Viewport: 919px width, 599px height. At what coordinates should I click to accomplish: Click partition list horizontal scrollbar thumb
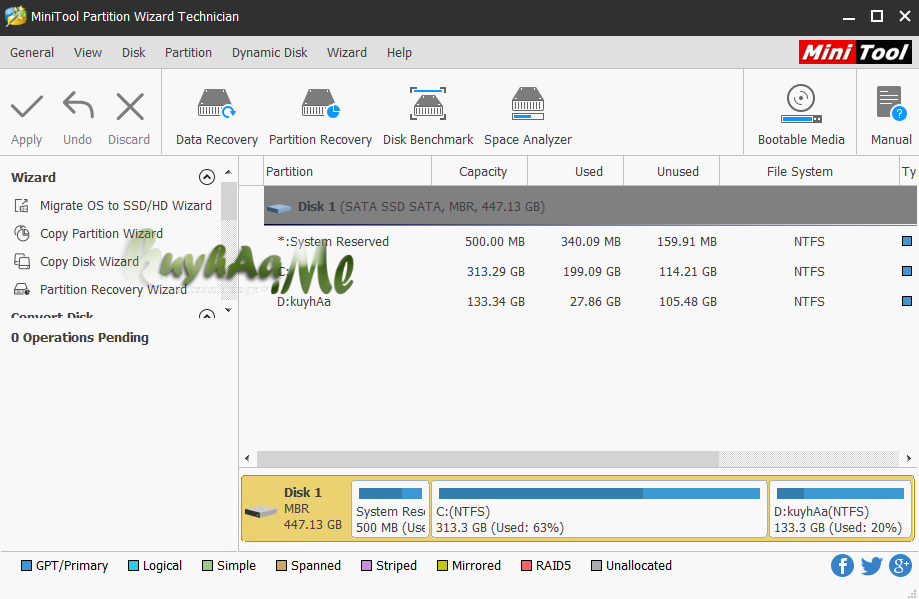click(488, 458)
